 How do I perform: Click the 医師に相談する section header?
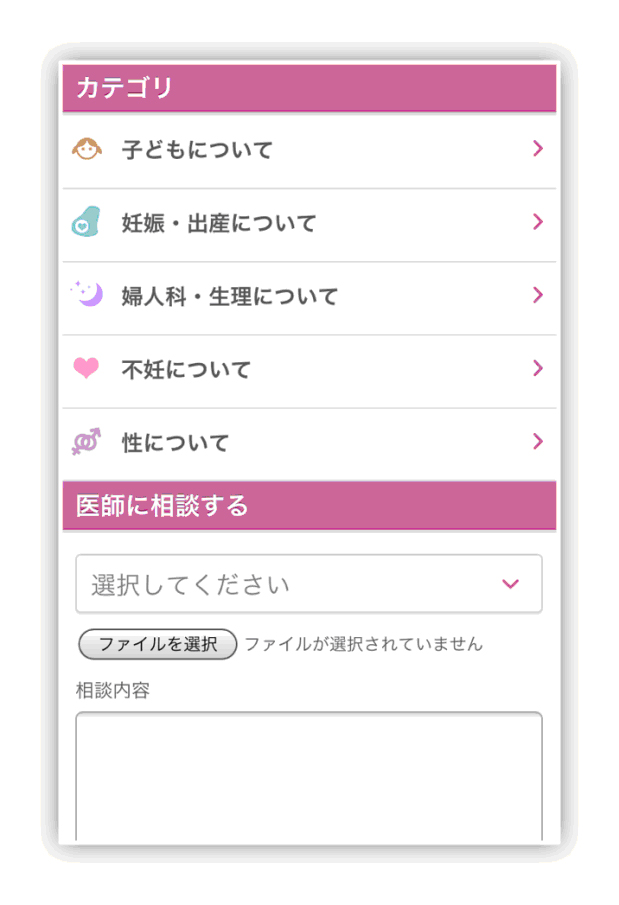pyautogui.click(x=309, y=506)
